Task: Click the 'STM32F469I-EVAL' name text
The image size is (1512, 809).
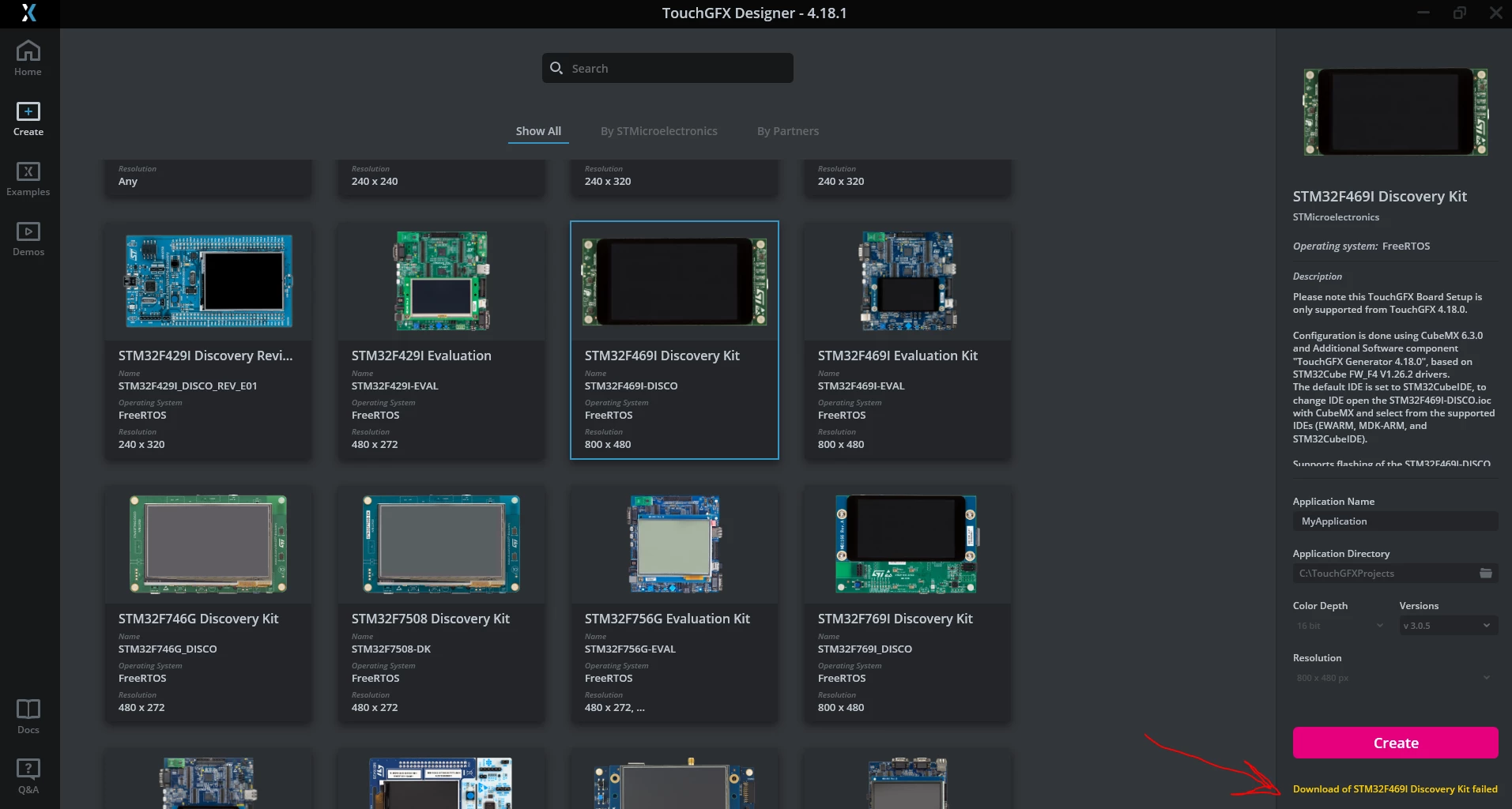Action: [x=862, y=386]
